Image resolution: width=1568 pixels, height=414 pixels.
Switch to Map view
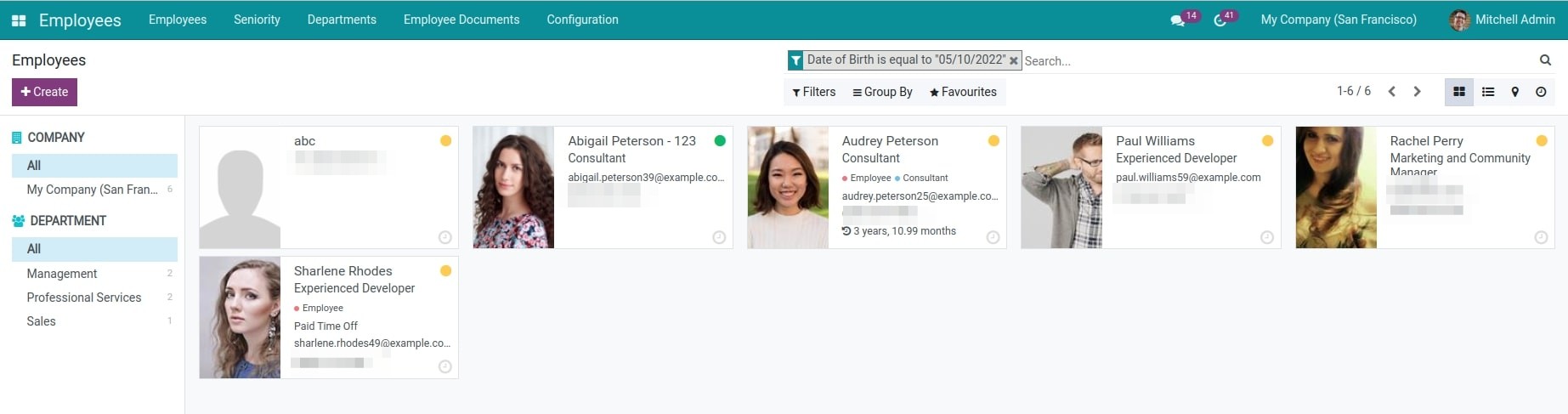(1514, 92)
